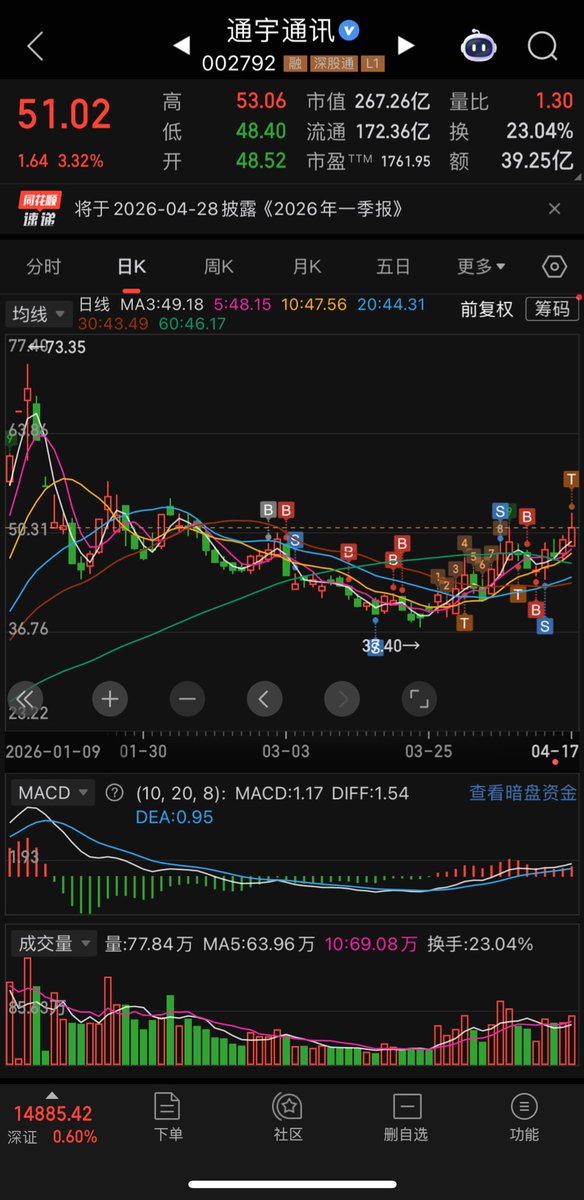Viewport: 584px width, 1200px height.
Task: Open 社区 community icon
Action: click(288, 1117)
